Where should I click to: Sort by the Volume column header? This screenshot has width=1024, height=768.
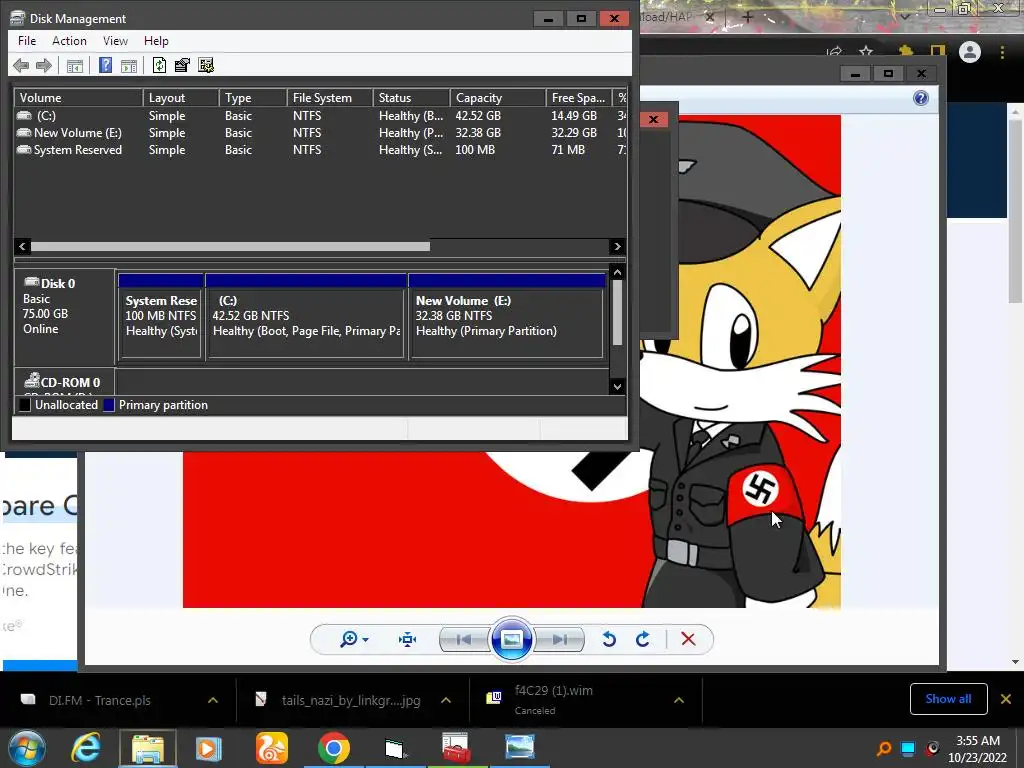78,97
